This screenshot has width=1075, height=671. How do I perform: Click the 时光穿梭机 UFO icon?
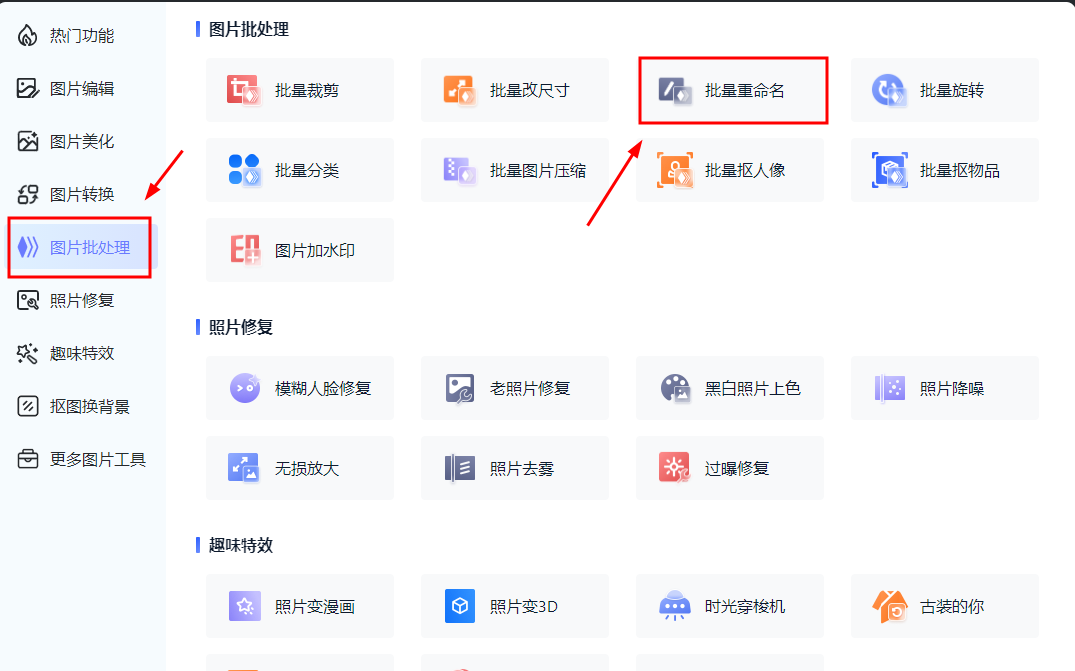(675, 606)
